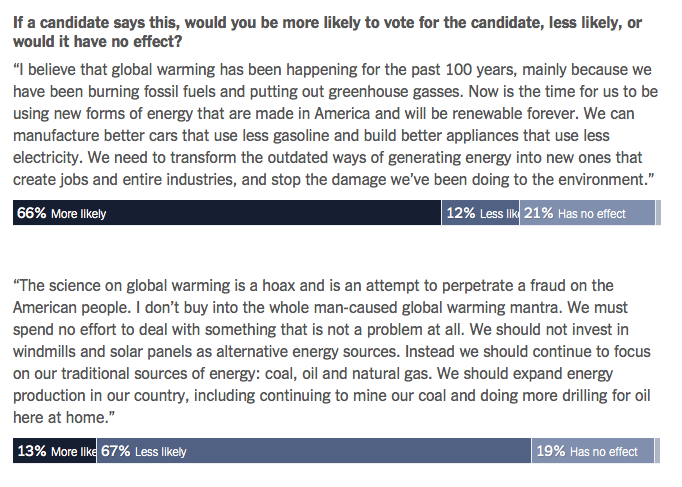Viewport: 682px width, 487px height.
Task: Click the unlabeled end segment of first bar
Action: pos(658,213)
